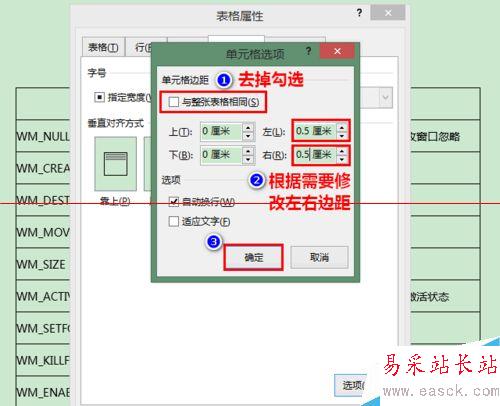Close the 表格属性 dialog
Viewport: 500px width, 406px height.
click(x=388, y=13)
